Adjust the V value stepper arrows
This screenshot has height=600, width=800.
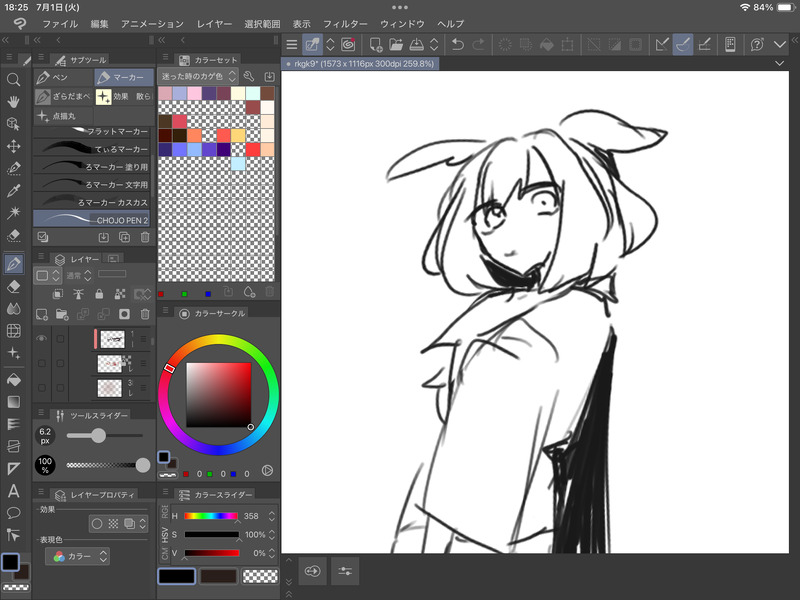coord(272,553)
